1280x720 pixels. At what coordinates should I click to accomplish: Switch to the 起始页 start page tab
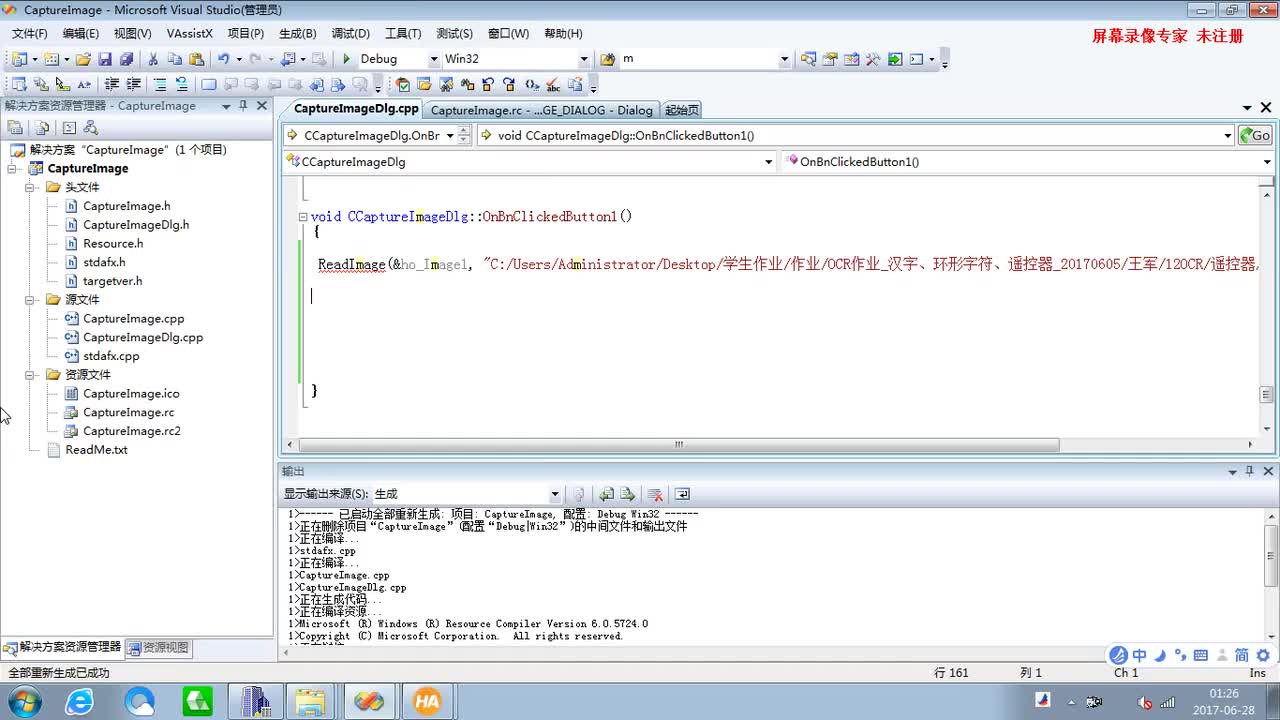tap(681, 110)
